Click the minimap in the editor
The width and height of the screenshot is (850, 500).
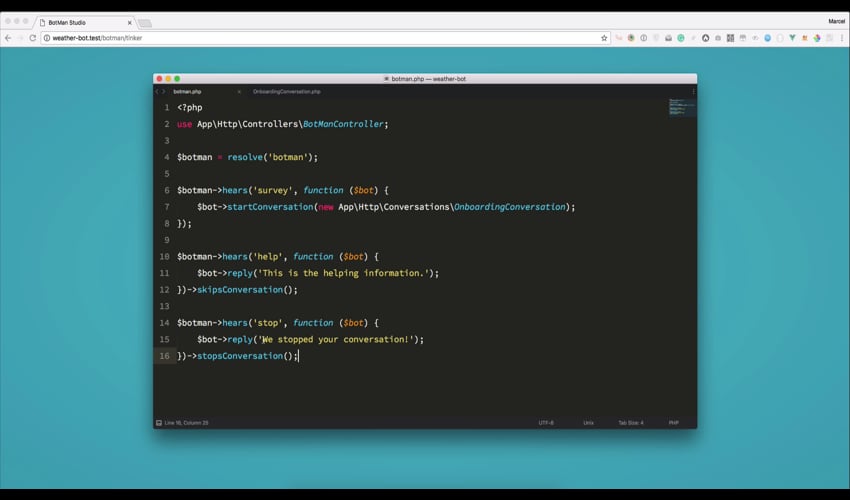point(682,107)
